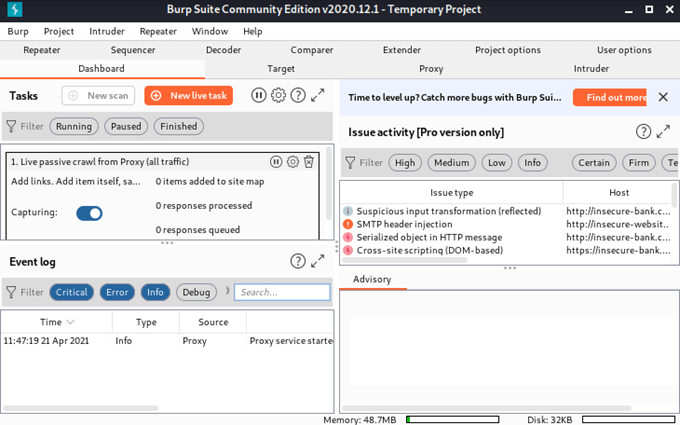680x425 pixels.
Task: Switch to the Extender tab
Action: pyautogui.click(x=402, y=50)
